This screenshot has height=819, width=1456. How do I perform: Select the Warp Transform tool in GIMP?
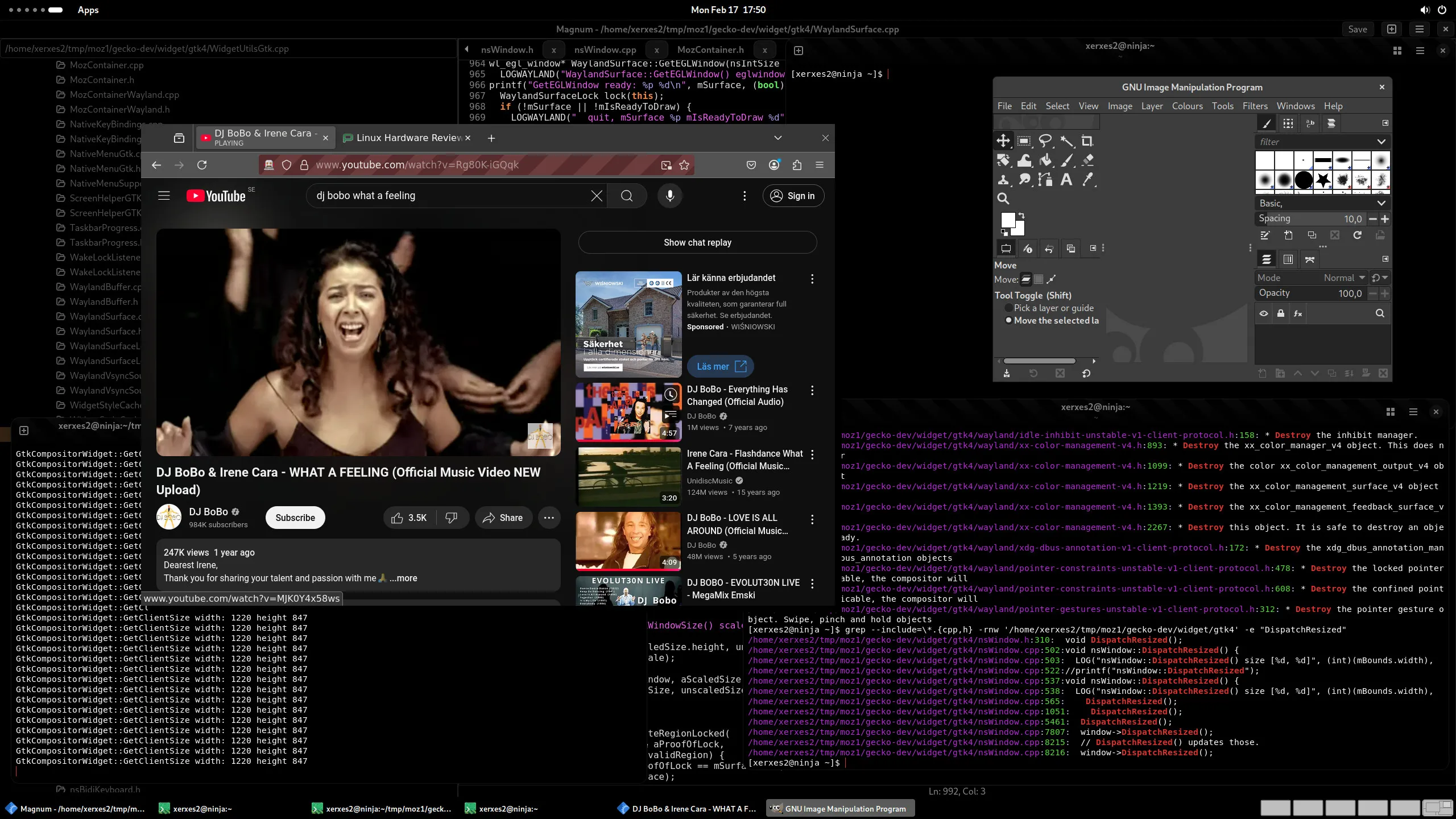[x=1024, y=160]
